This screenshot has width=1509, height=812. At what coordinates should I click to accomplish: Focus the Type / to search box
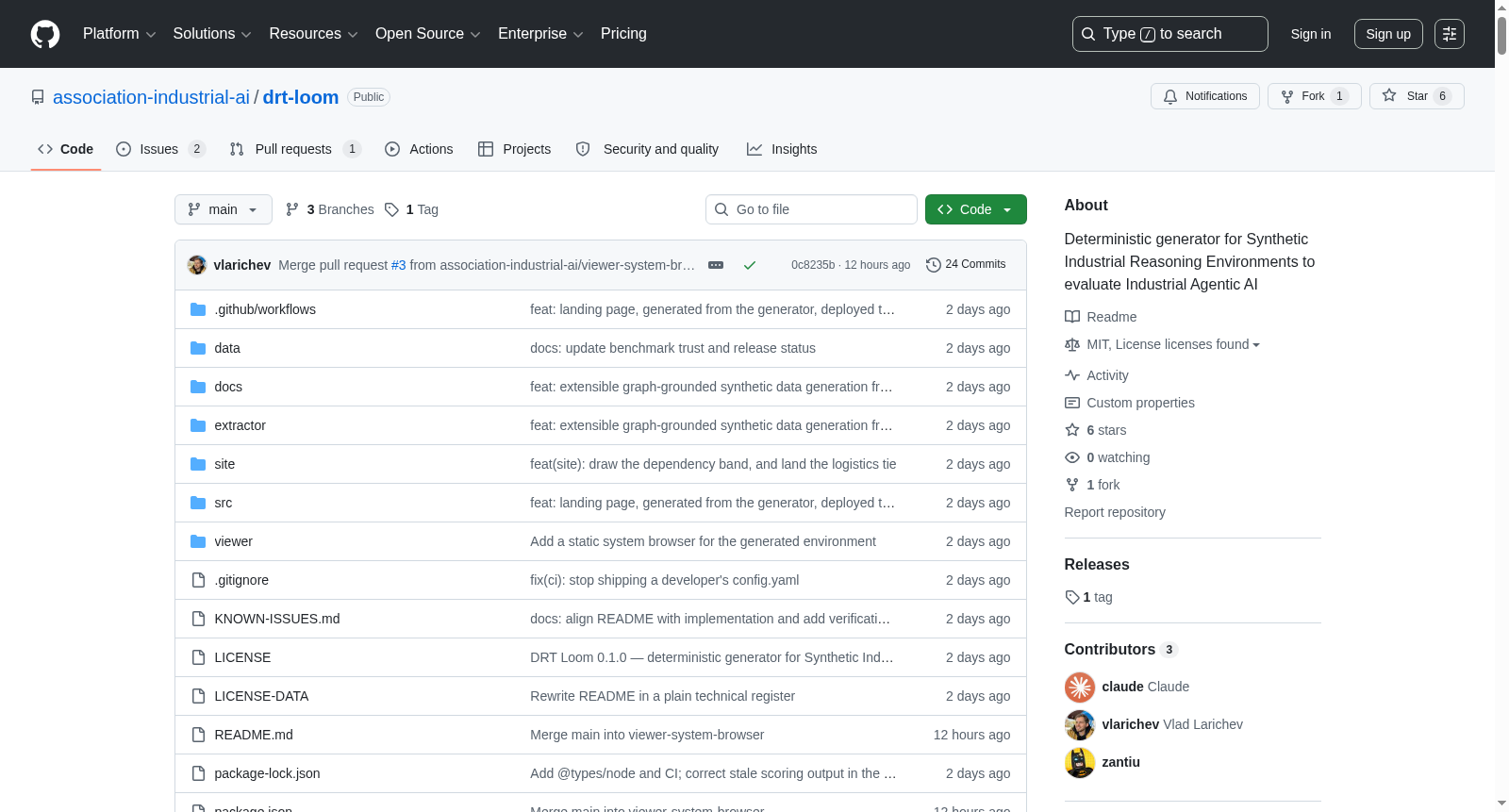coord(1170,34)
